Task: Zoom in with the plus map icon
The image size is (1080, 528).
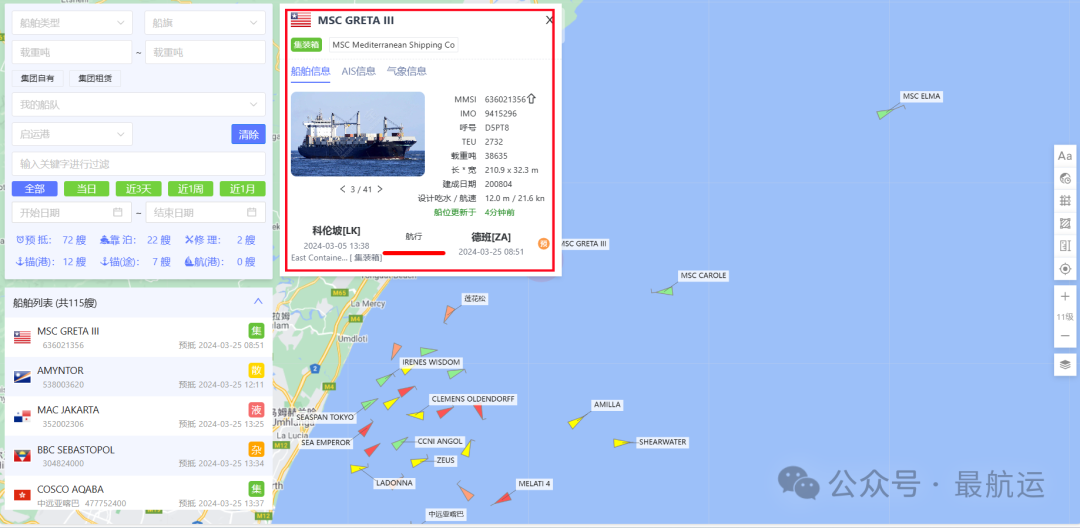Action: point(1065,297)
